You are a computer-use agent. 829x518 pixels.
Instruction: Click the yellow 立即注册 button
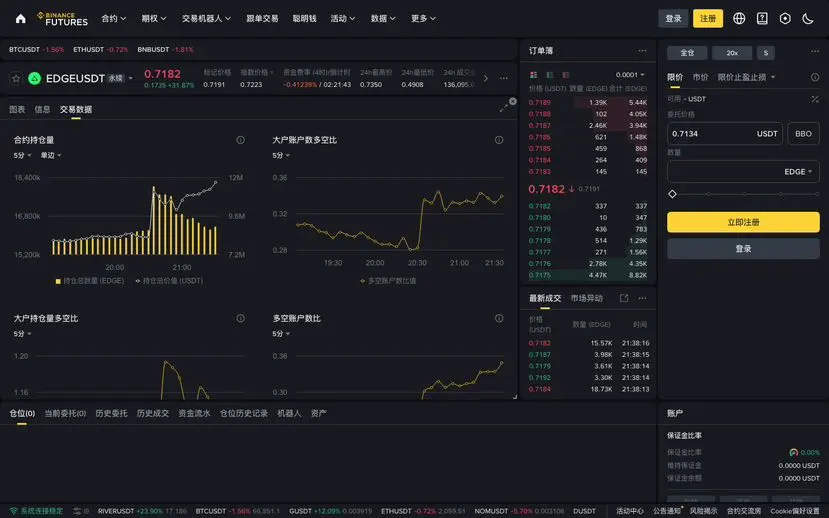tap(743, 223)
